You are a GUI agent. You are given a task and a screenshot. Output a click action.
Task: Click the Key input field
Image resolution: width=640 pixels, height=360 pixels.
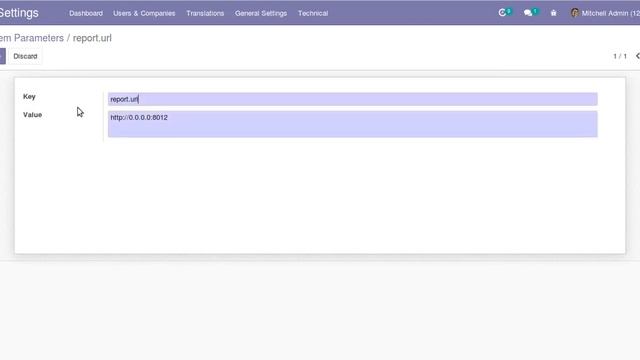pyautogui.click(x=353, y=99)
